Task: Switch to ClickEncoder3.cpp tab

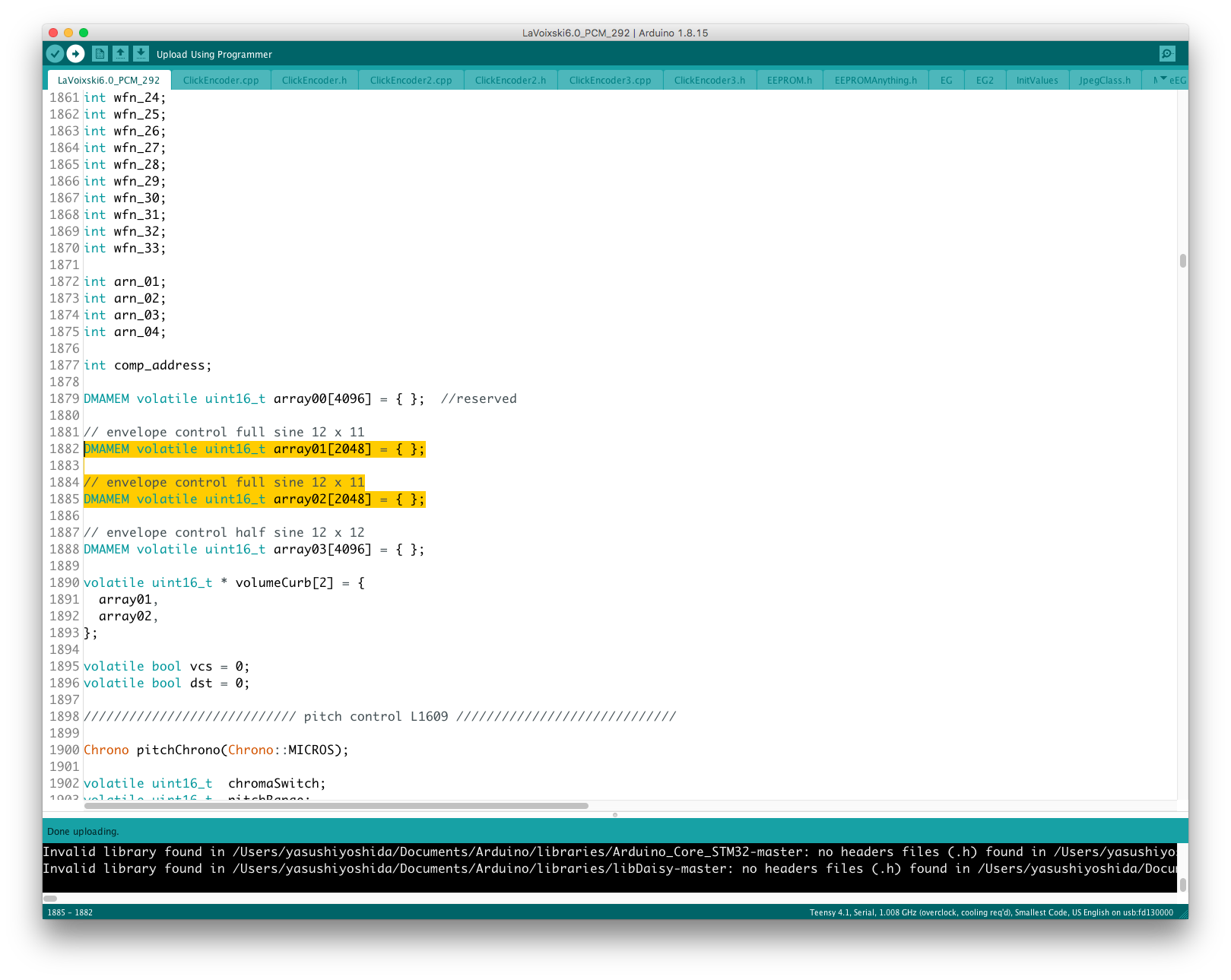Action: pyautogui.click(x=610, y=81)
